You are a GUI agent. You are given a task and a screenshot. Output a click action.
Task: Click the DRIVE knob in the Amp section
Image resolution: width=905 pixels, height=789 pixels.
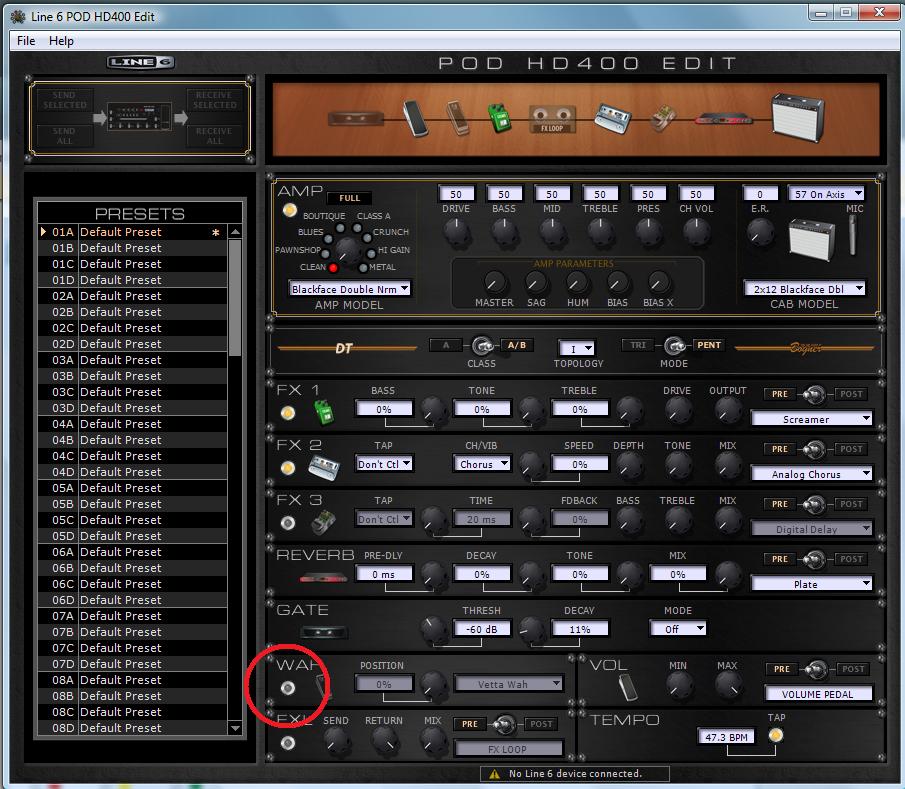coord(456,231)
